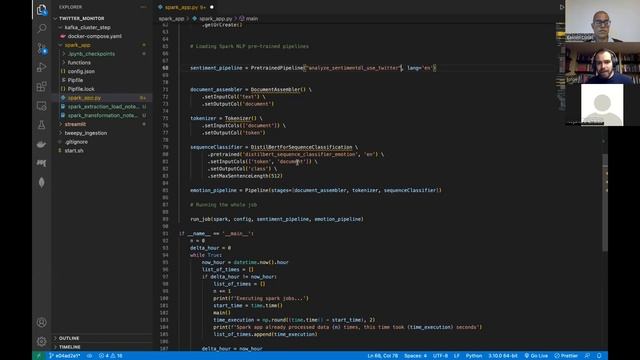640x360 pixels.
Task: Click the remote window indicator in status bar
Action: (39, 356)
